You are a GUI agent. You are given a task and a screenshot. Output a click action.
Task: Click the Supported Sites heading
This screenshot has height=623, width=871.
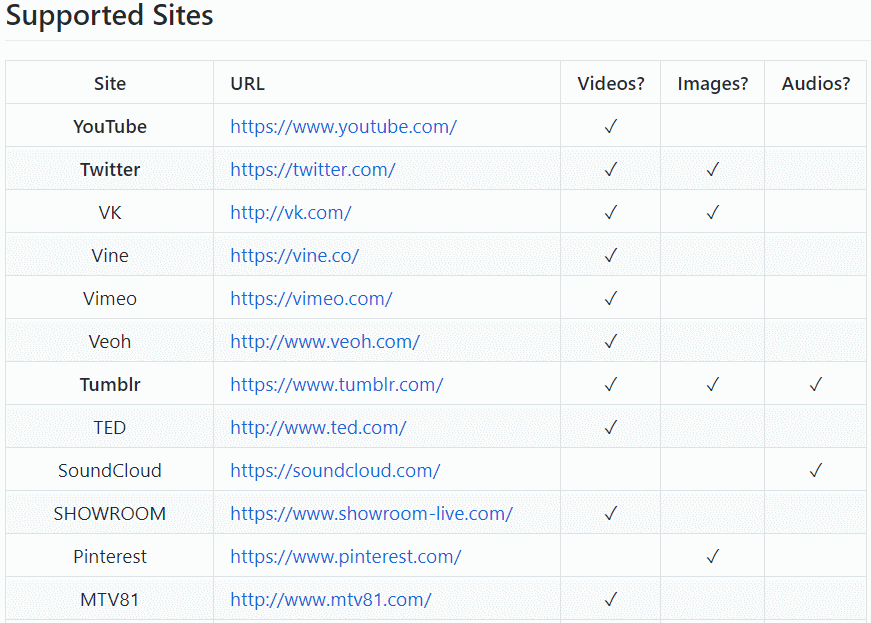point(110,16)
